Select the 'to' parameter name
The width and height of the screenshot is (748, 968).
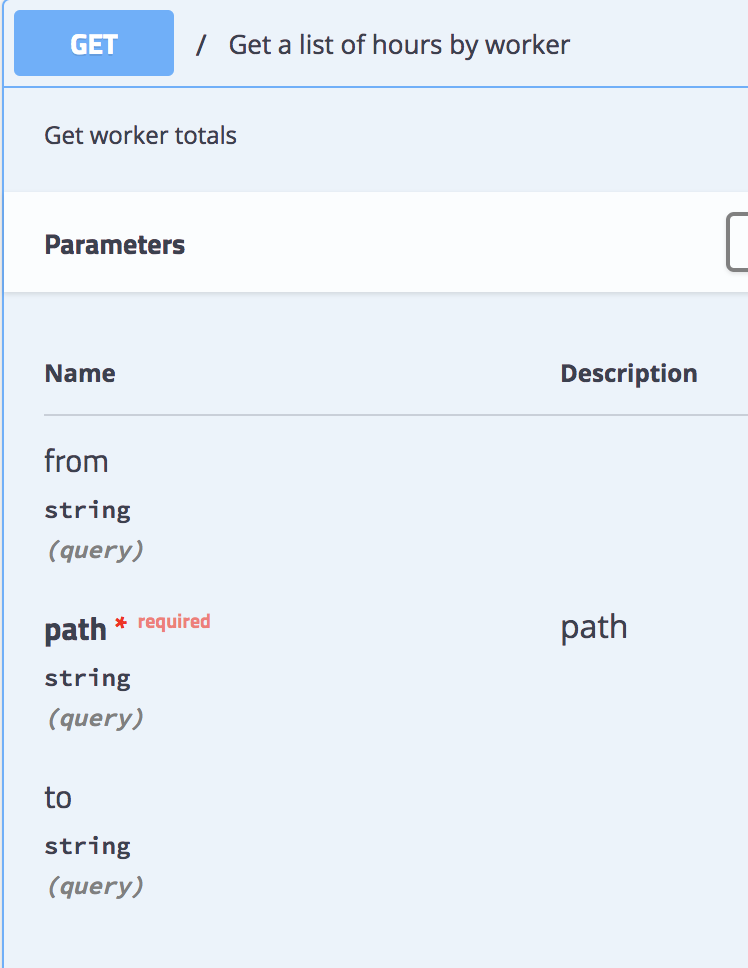[x=58, y=797]
